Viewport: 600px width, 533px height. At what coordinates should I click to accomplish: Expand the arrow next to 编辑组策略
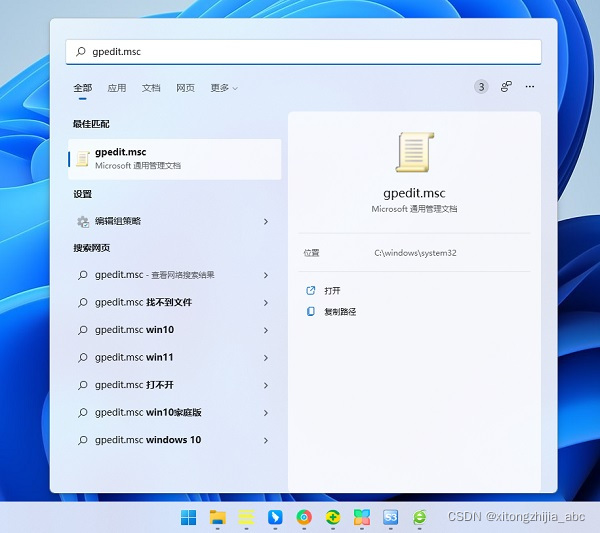(266, 222)
